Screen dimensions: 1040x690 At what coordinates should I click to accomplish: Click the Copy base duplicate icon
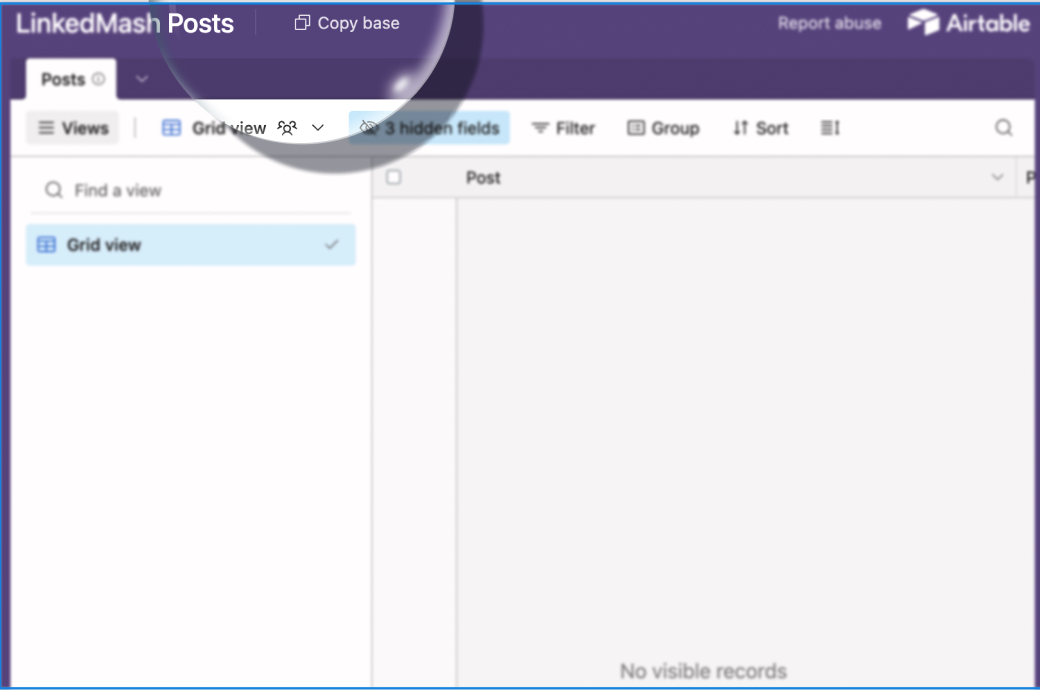(x=302, y=23)
